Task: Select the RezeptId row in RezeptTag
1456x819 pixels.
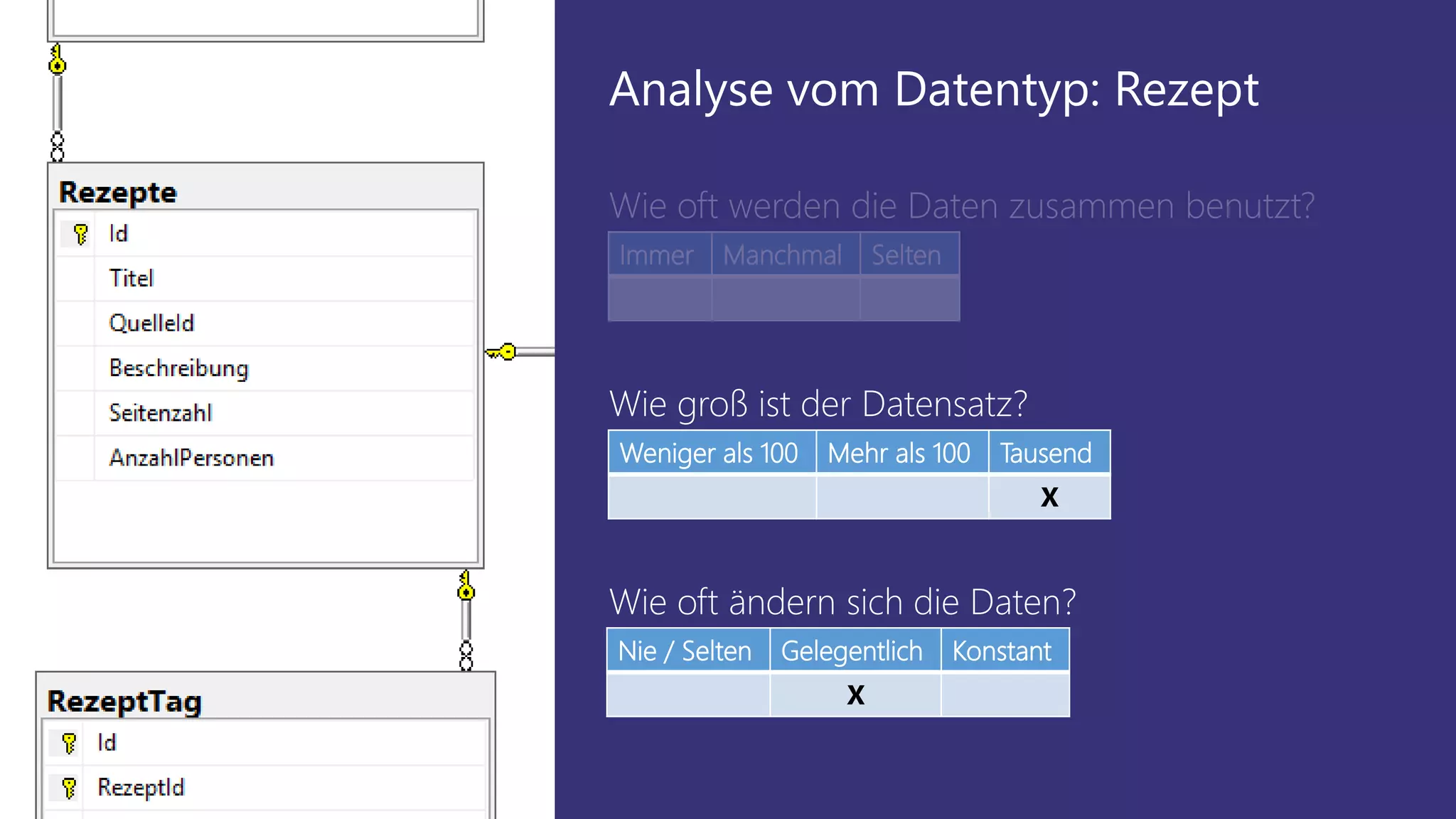Action: tap(264, 787)
